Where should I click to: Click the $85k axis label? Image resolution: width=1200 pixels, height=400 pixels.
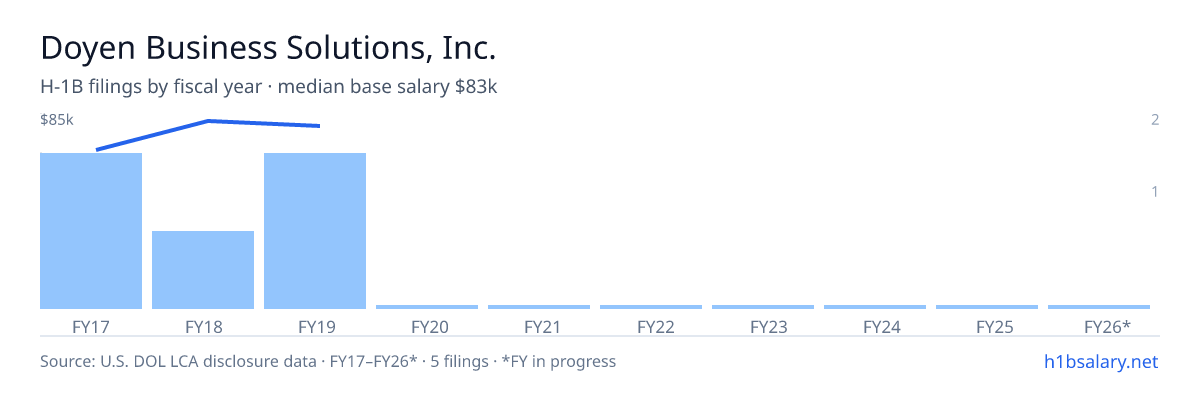[57, 120]
